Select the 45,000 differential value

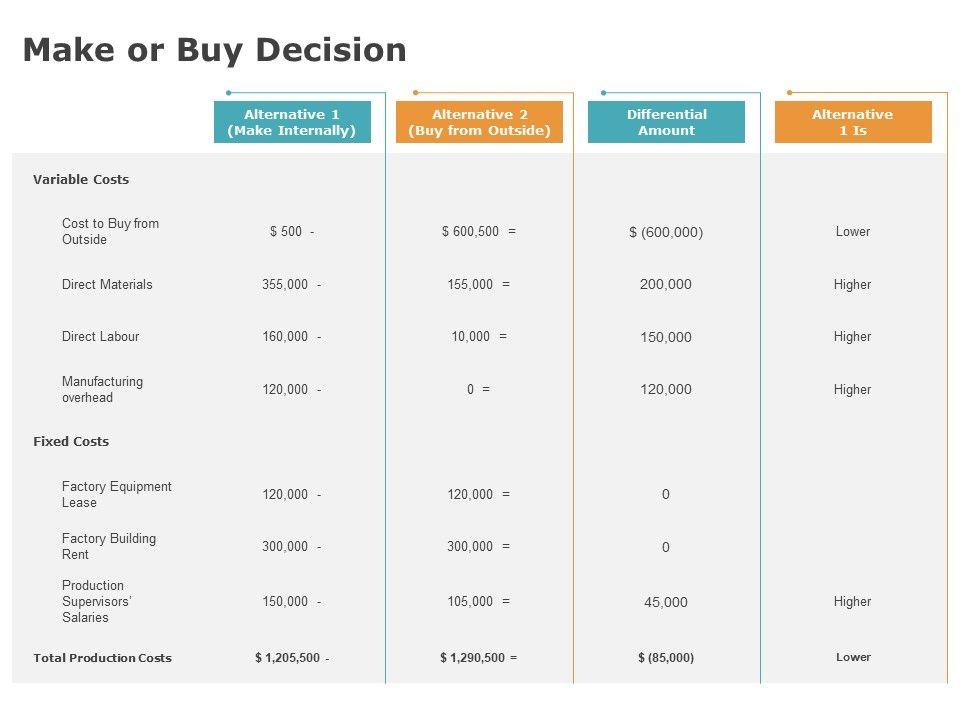pos(666,602)
